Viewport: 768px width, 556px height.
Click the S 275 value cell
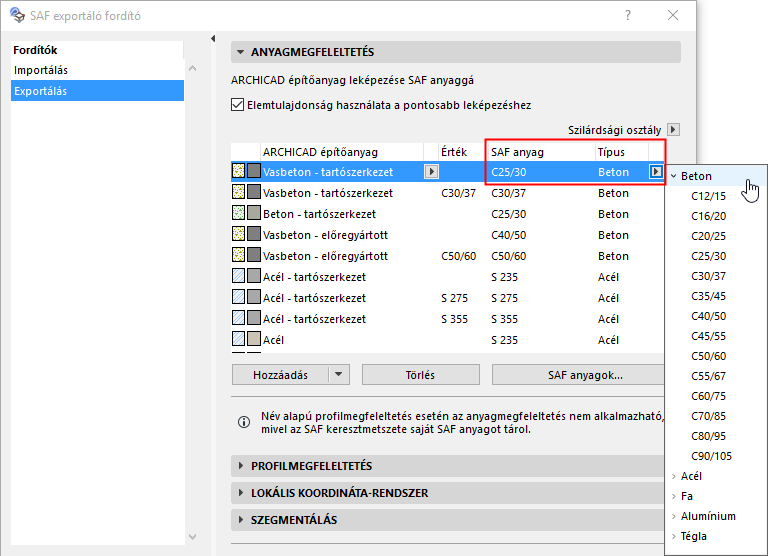[454, 298]
